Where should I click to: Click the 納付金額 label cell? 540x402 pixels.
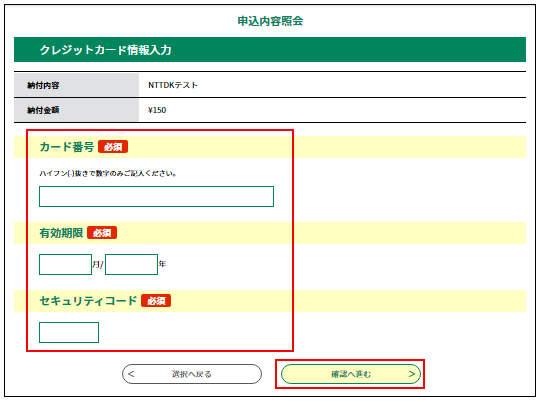[76, 110]
